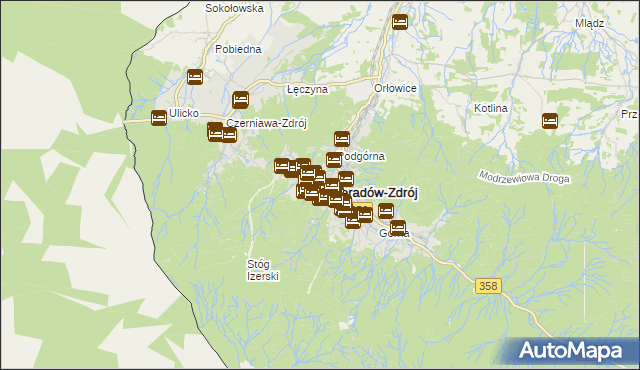
Task: Select the Orłowice label
Action: click(x=395, y=88)
